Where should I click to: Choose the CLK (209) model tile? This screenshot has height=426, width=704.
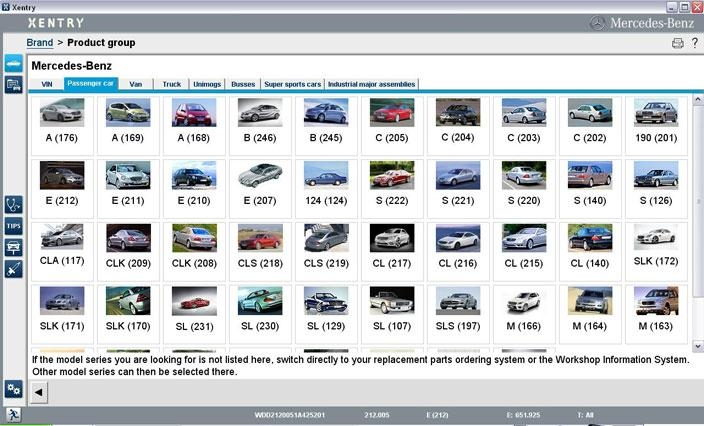click(x=128, y=251)
